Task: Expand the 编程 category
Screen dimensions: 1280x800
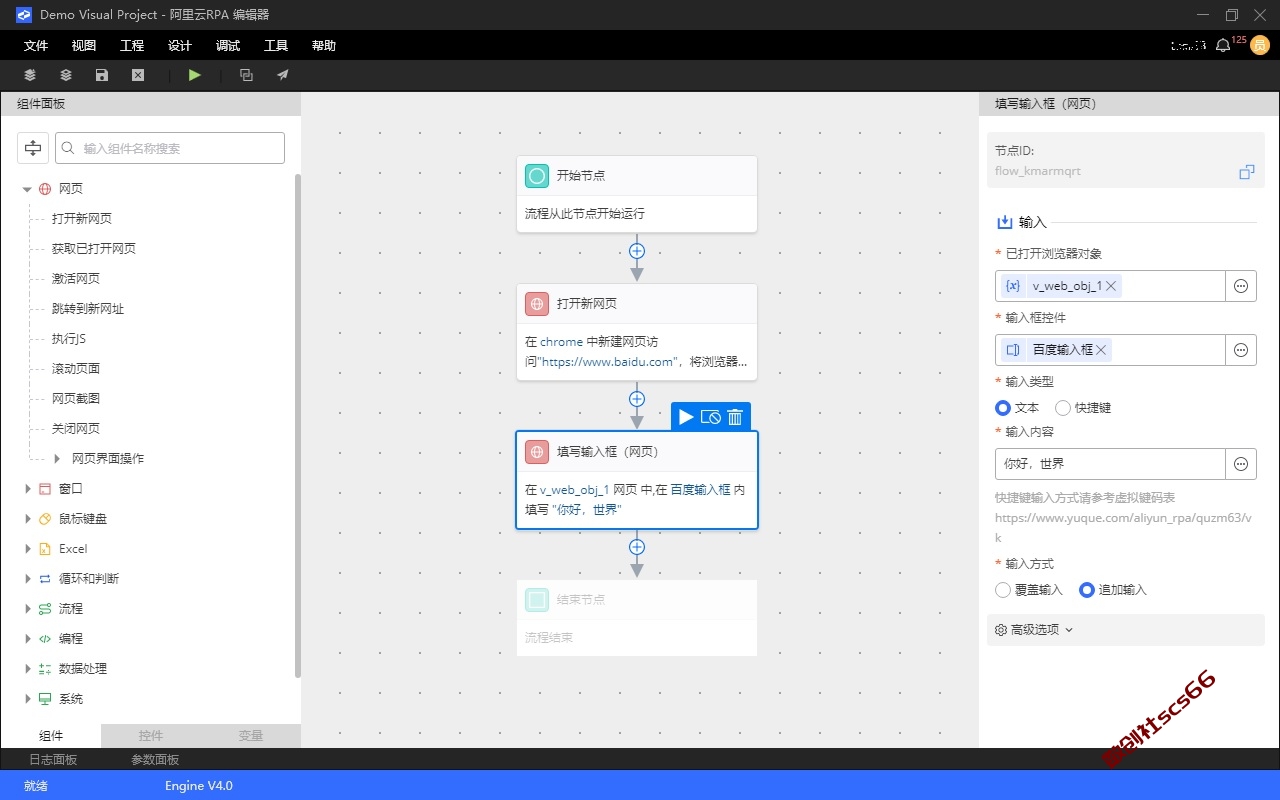Action: pyautogui.click(x=27, y=639)
